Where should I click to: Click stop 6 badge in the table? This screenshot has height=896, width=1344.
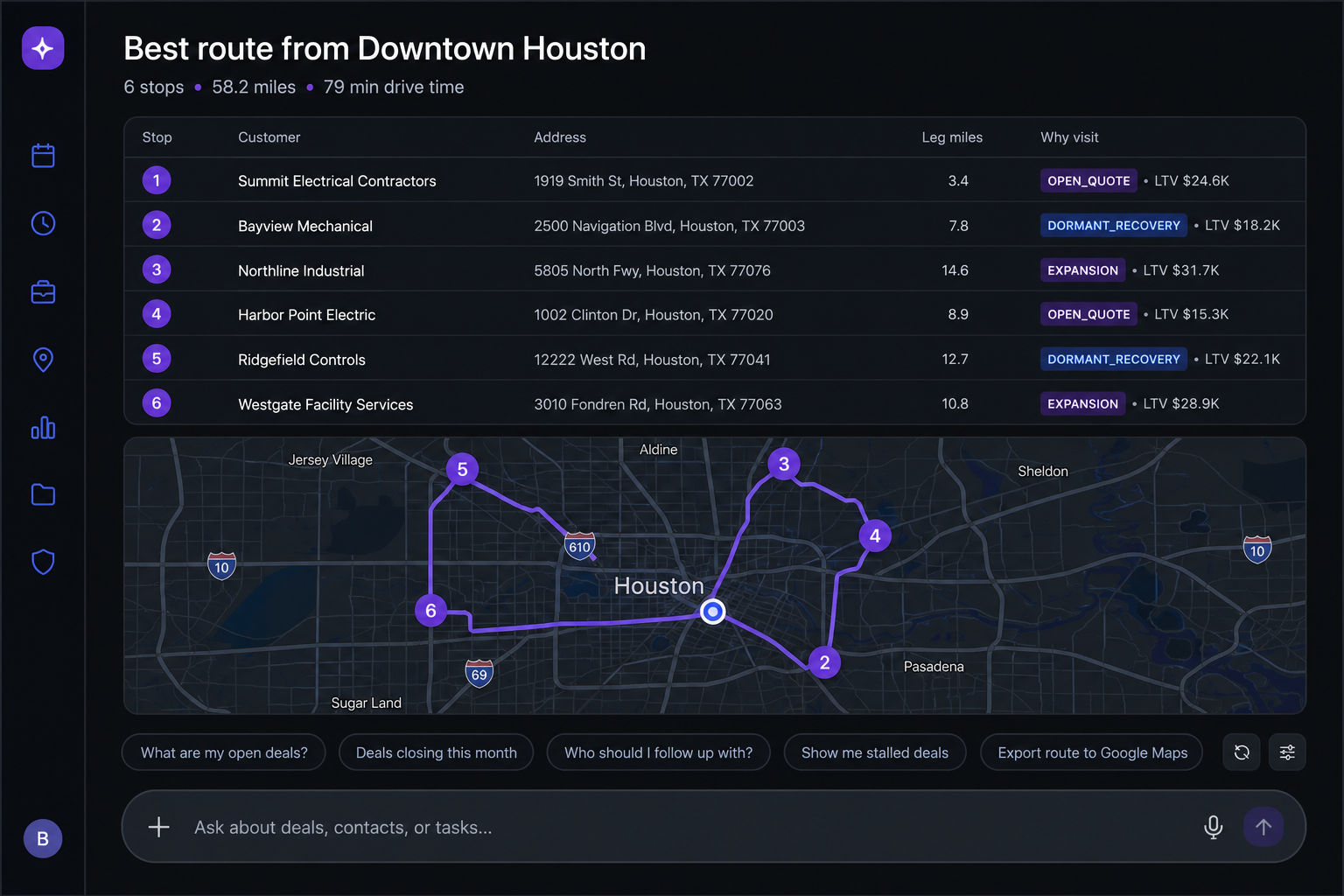pyautogui.click(x=157, y=403)
